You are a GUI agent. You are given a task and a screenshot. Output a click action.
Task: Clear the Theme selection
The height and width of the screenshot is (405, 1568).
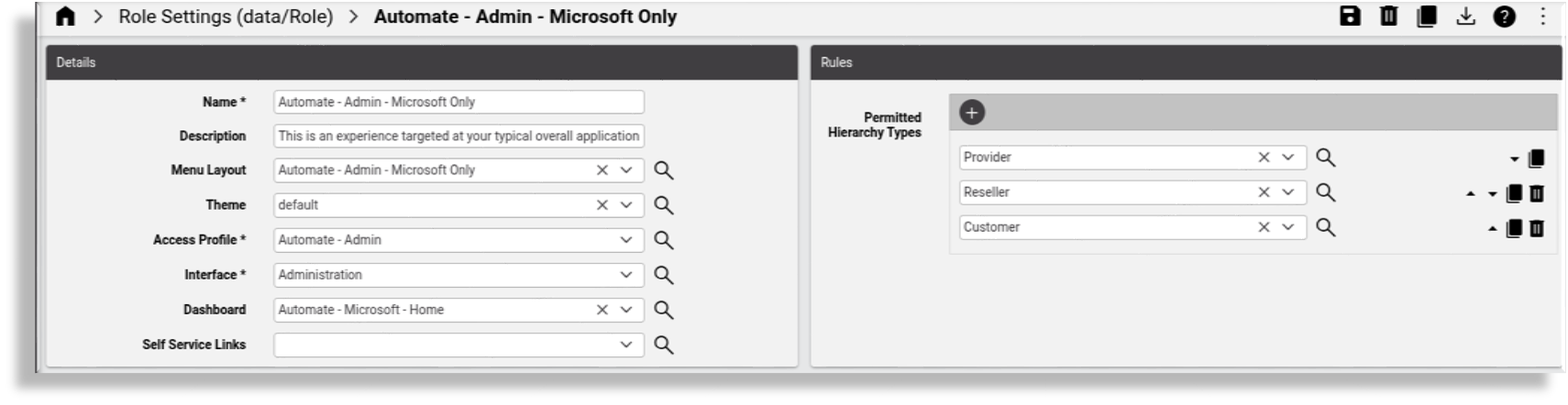[x=602, y=205]
